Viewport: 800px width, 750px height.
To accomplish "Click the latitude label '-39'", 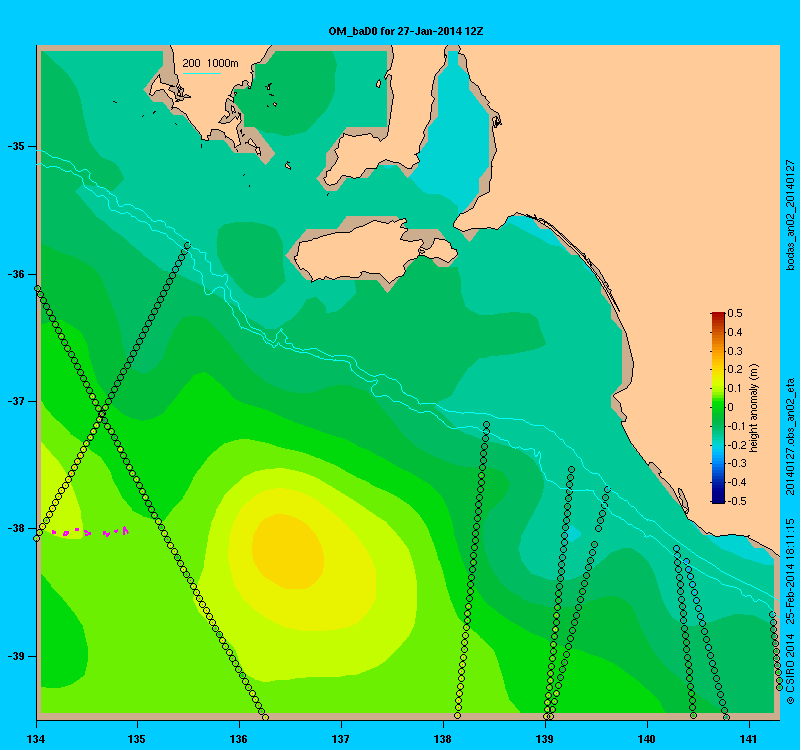I will point(16,656).
